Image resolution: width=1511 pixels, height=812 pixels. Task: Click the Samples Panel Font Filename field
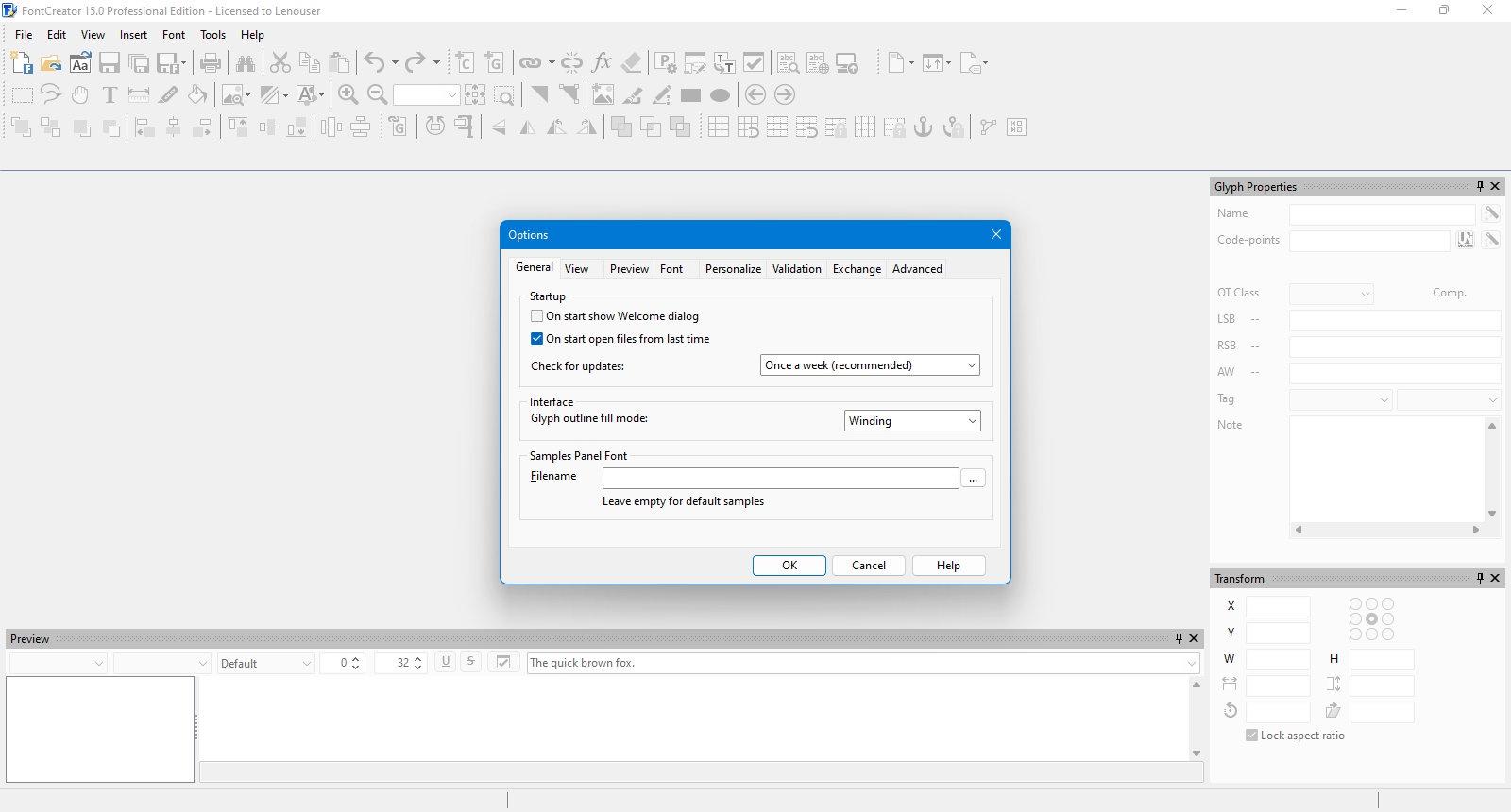pyautogui.click(x=780, y=478)
